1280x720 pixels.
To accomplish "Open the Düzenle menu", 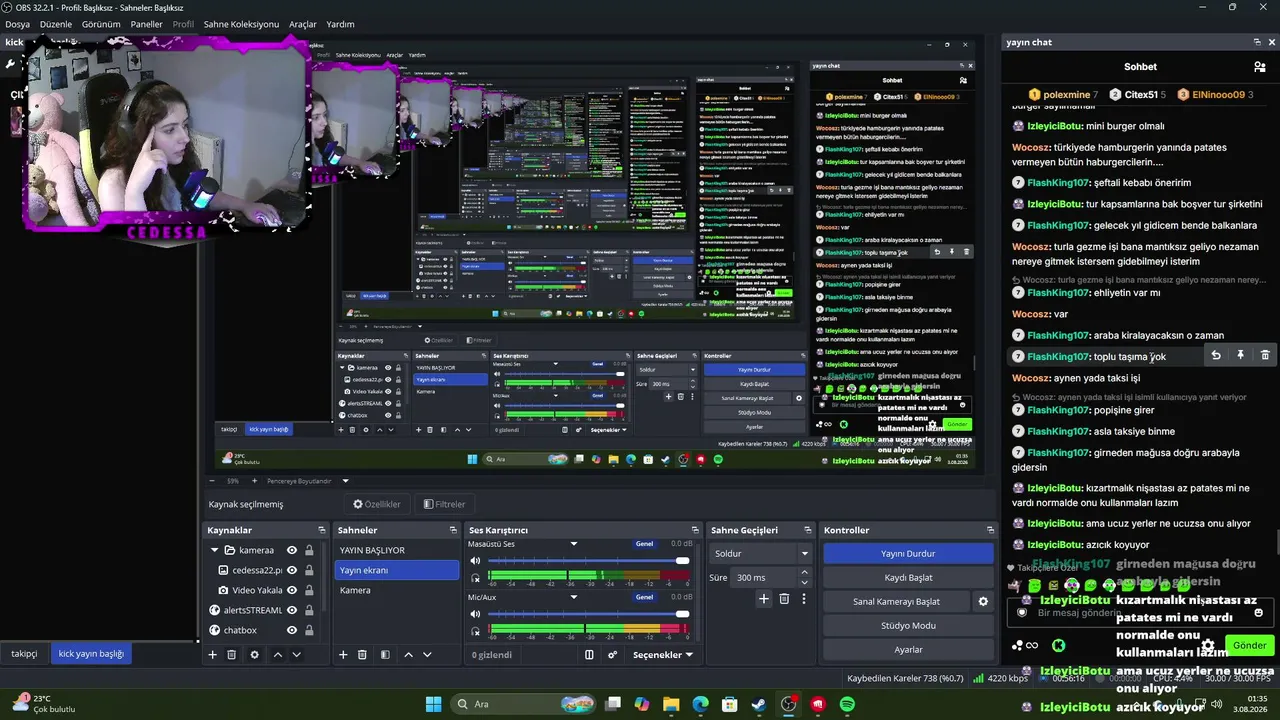I will point(56,24).
